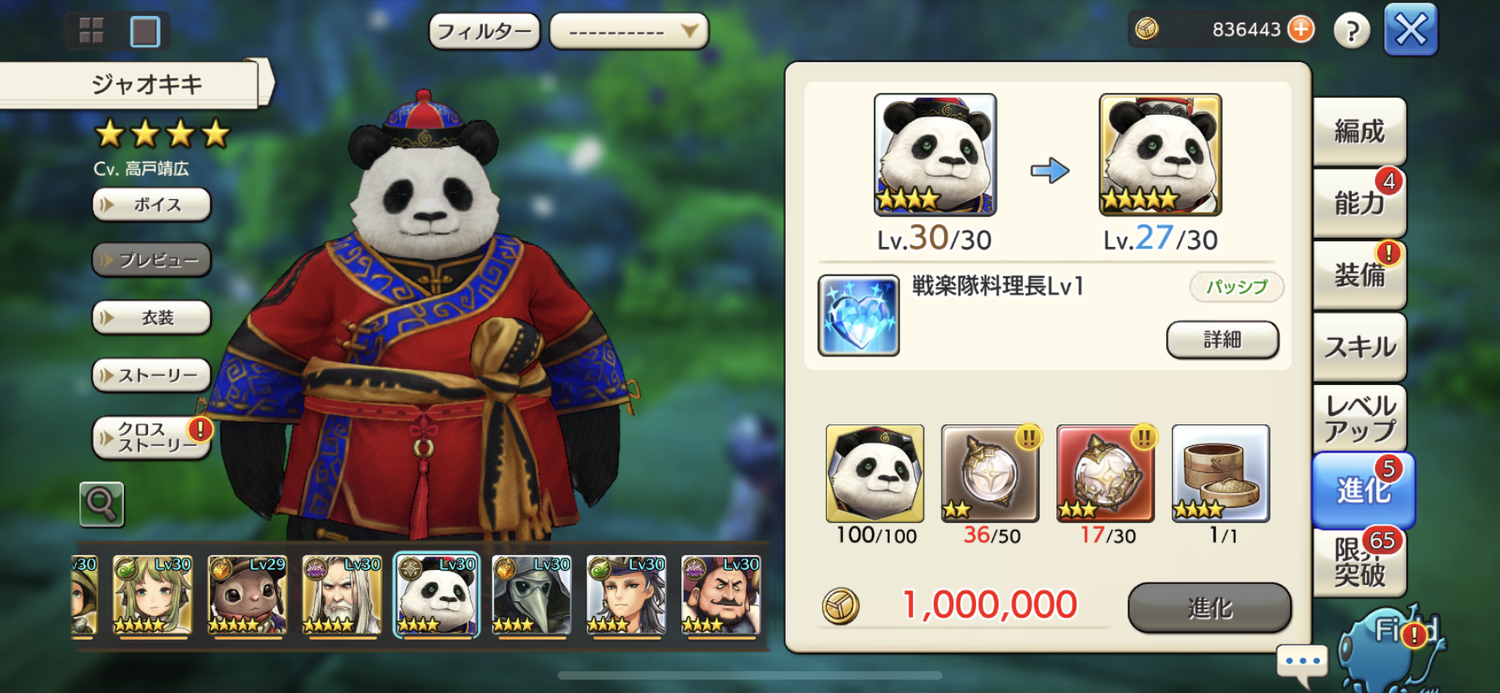Tap the orange plus to add coins
Screen dimensions: 1500x693
[x=1301, y=29]
